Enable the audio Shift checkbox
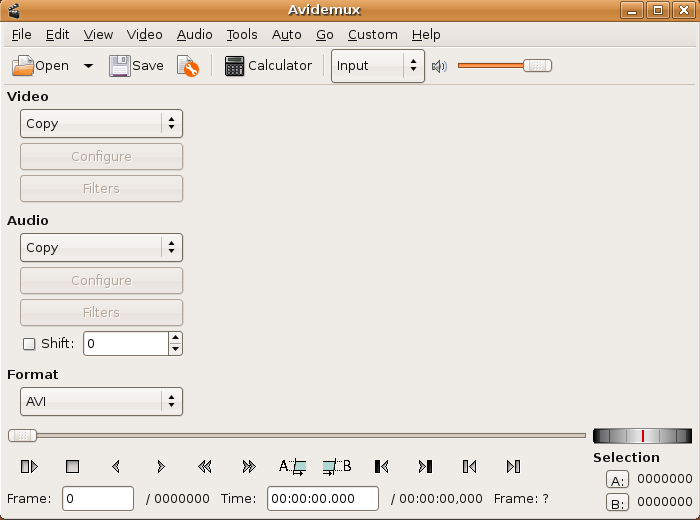The height and width of the screenshot is (520, 700). pyautogui.click(x=29, y=344)
